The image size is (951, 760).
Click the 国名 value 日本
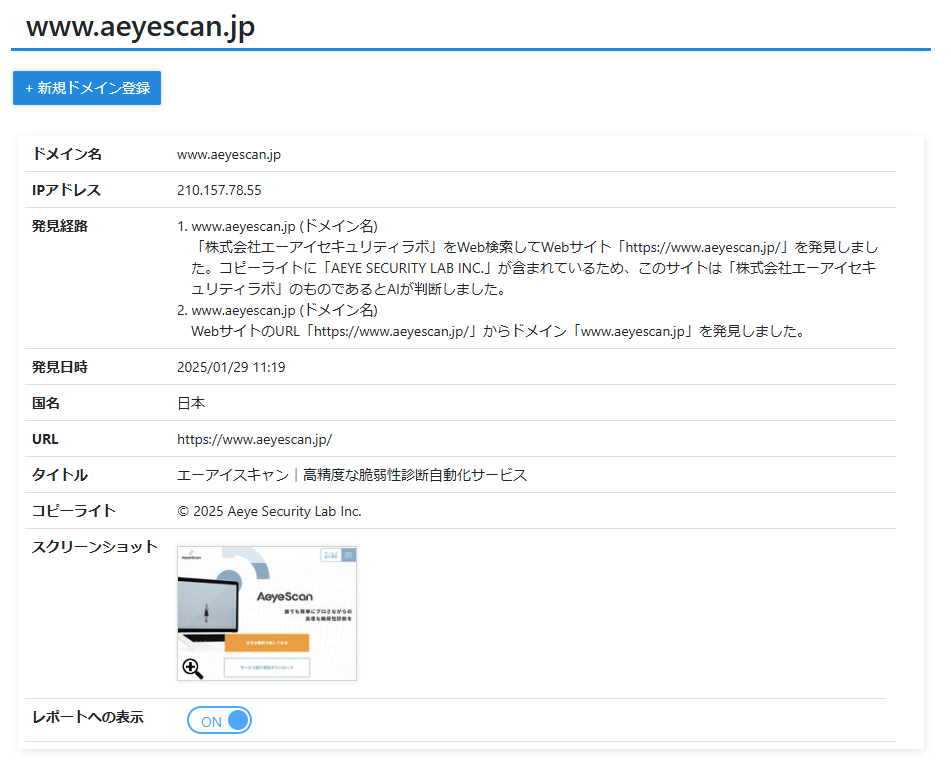(x=191, y=403)
